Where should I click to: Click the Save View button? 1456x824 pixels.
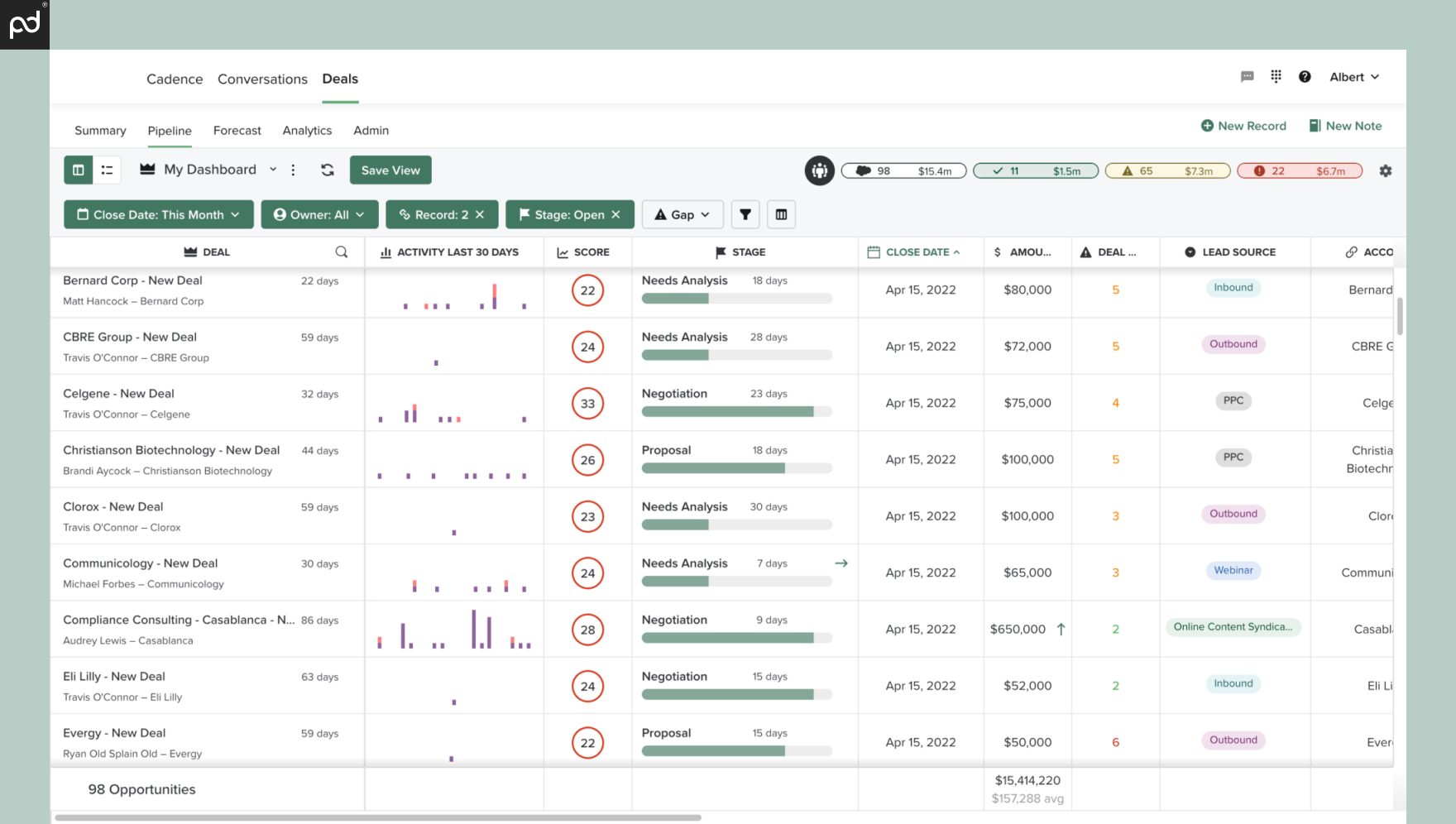[390, 170]
